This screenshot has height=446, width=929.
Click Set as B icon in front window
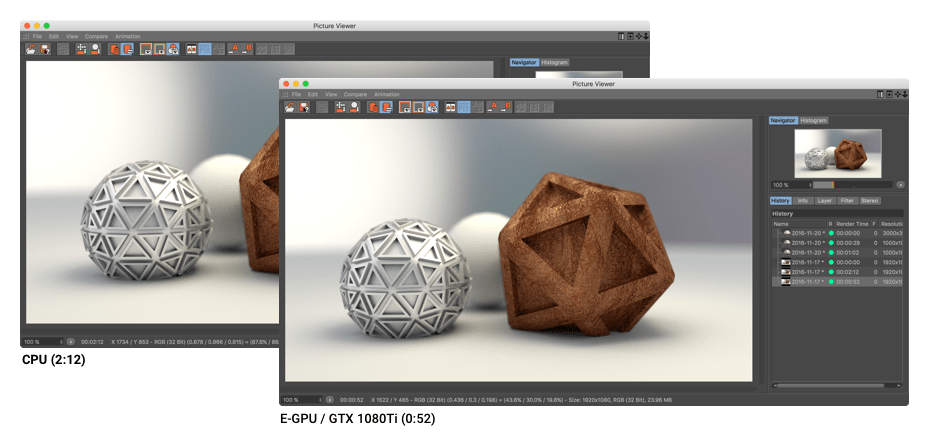506,107
